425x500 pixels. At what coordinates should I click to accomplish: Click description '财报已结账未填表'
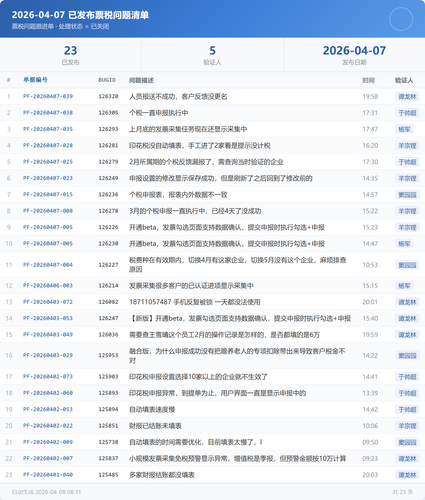155,426
